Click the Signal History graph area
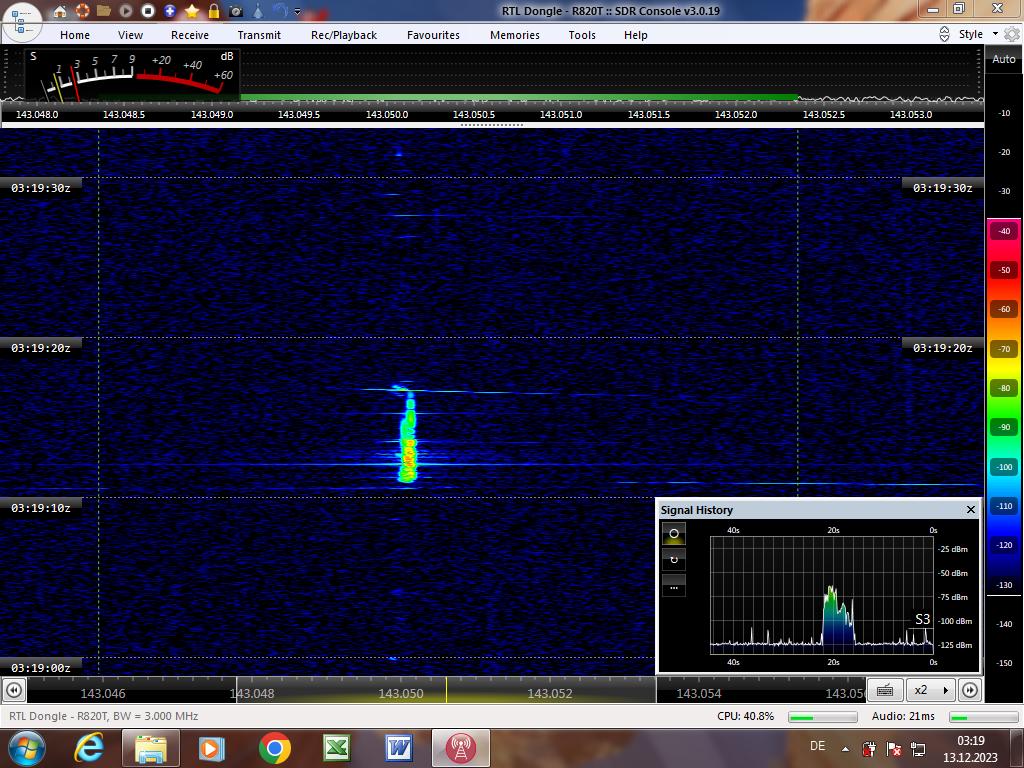The height and width of the screenshot is (768, 1024). pos(822,595)
